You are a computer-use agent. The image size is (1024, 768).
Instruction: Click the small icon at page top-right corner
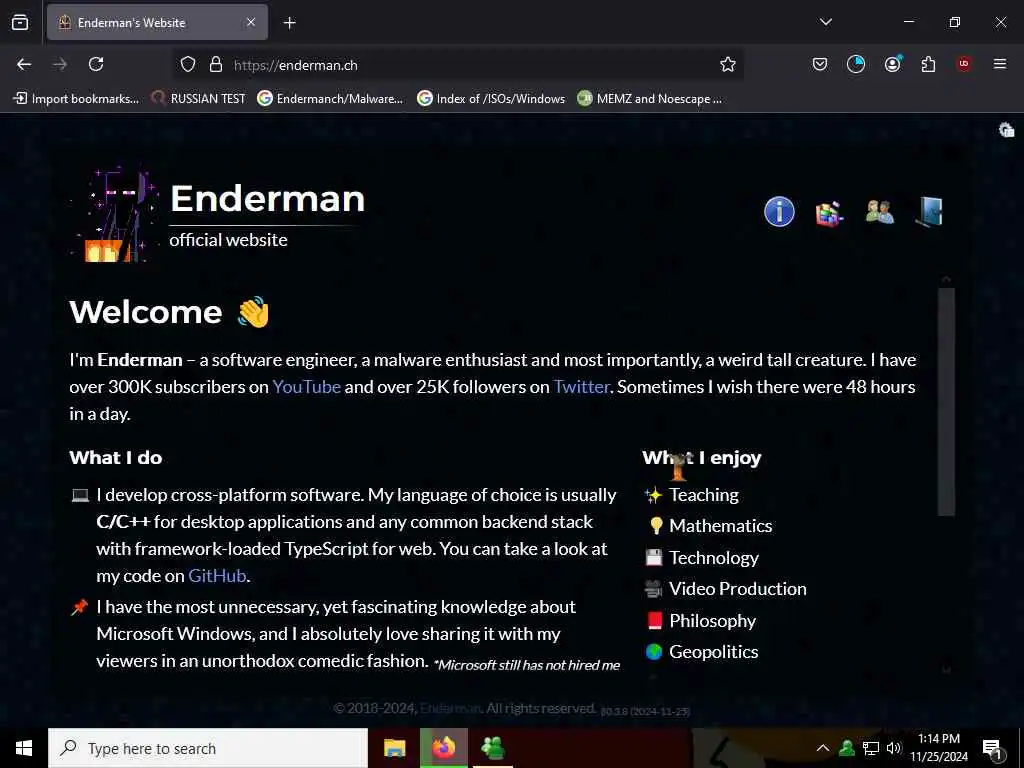[1006, 130]
